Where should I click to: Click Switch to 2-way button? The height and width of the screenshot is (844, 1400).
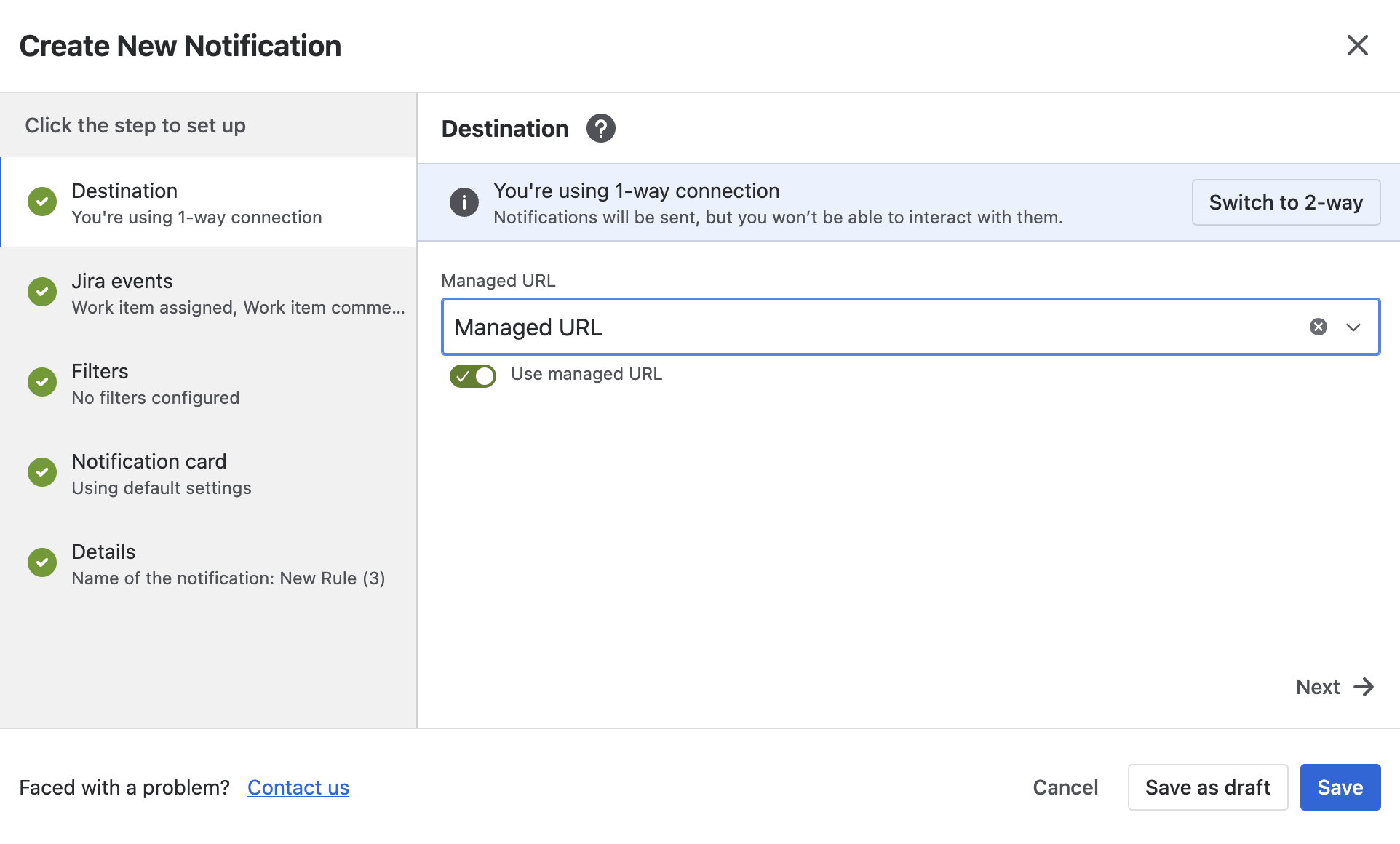(x=1286, y=202)
